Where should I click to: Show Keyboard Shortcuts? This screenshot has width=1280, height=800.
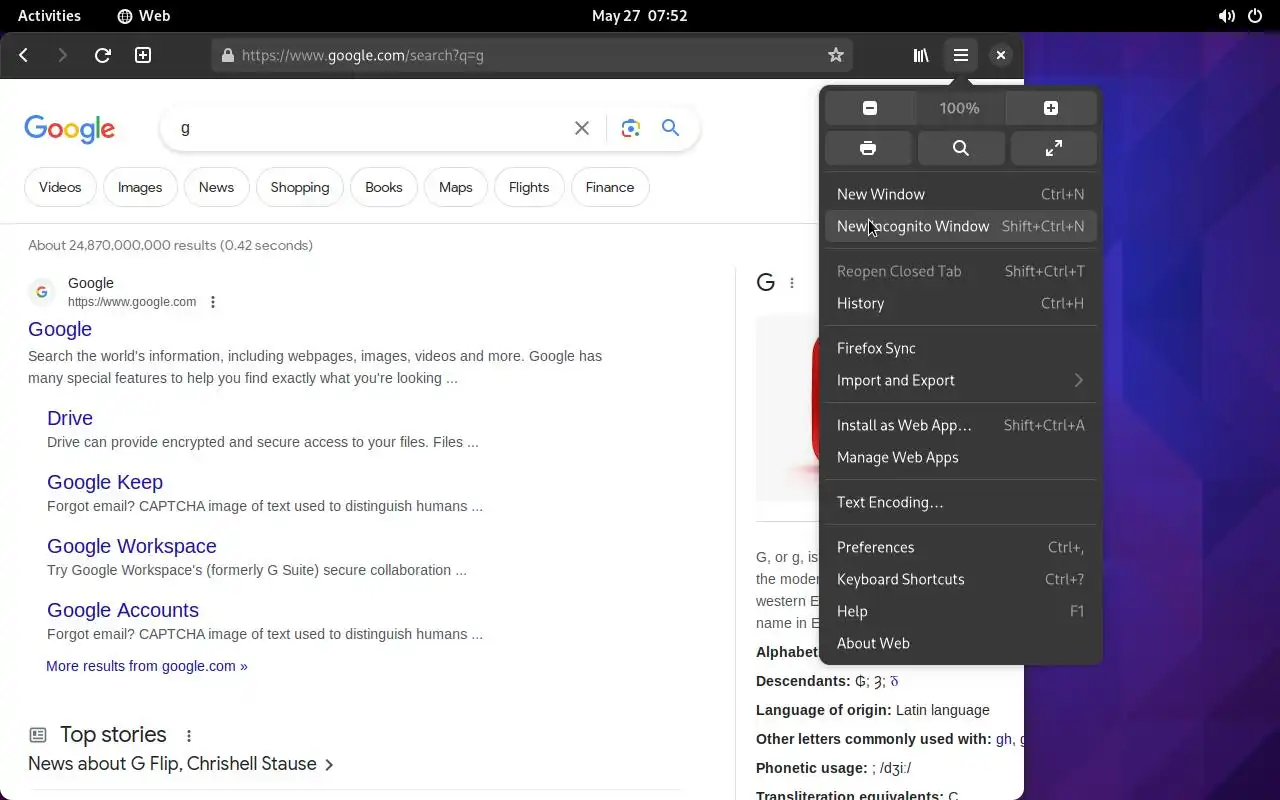point(960,579)
